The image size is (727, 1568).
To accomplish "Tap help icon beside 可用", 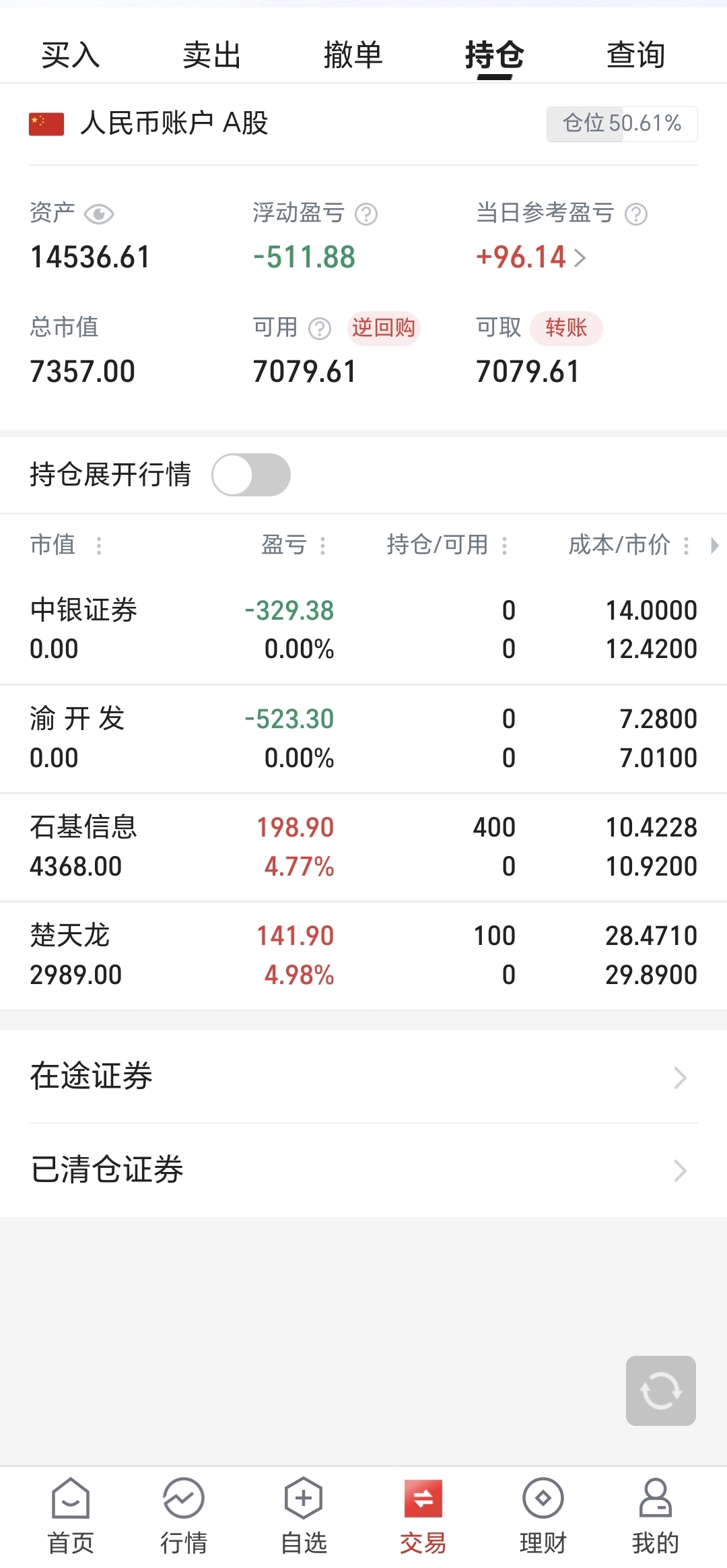I will 320,329.
